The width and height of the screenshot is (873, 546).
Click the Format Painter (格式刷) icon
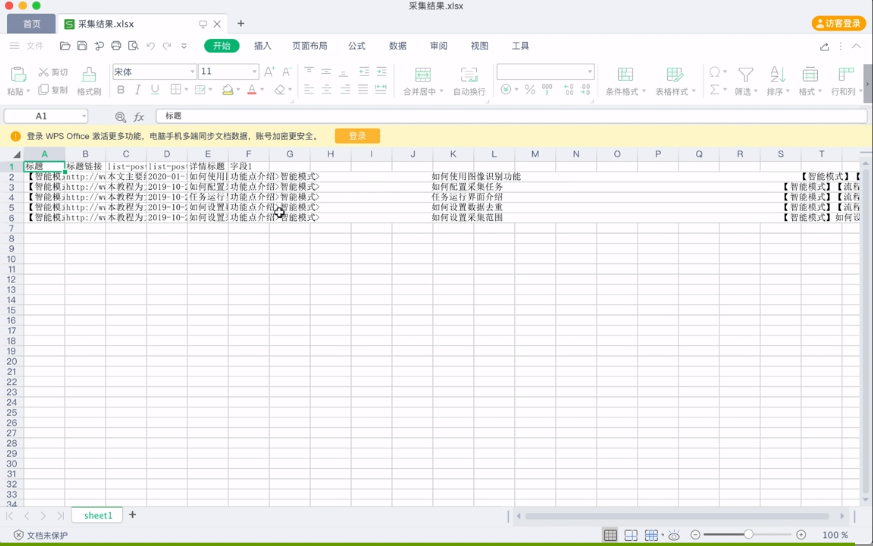point(89,75)
